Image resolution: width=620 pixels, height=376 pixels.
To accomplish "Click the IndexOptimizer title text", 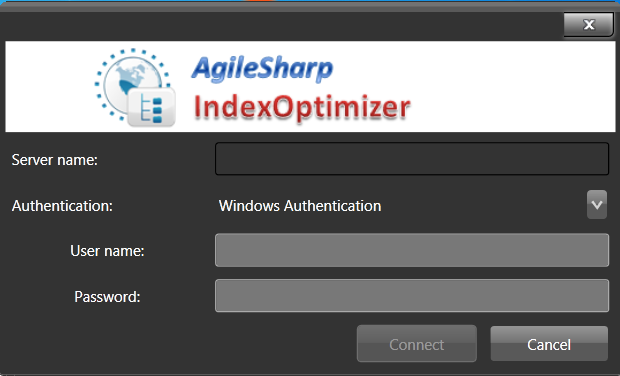I will click(x=302, y=108).
